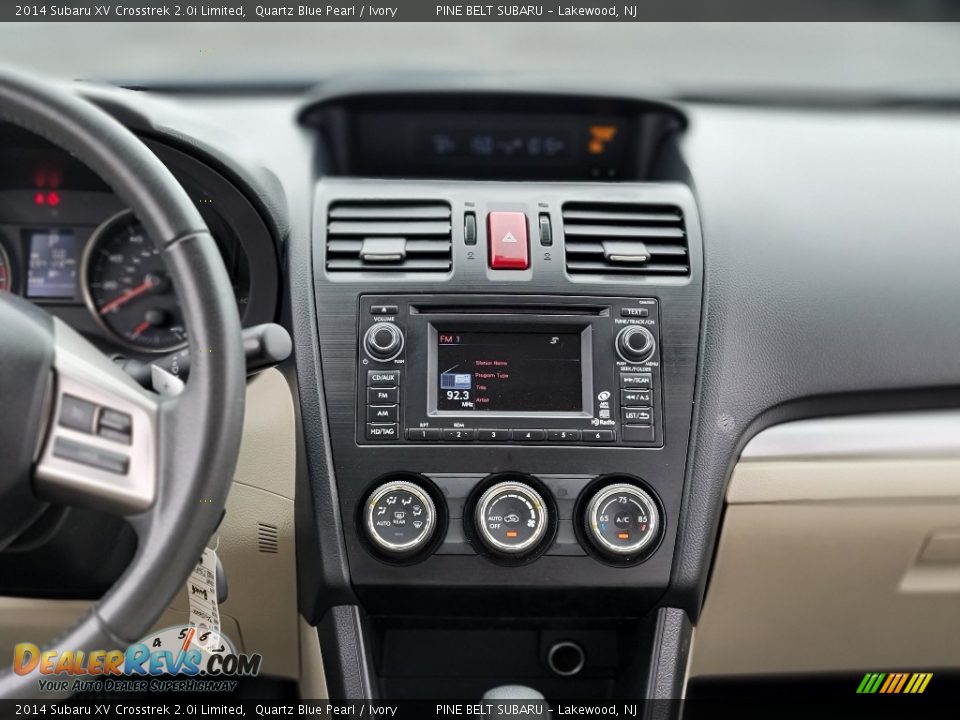Hit the CD eject button

(383, 310)
